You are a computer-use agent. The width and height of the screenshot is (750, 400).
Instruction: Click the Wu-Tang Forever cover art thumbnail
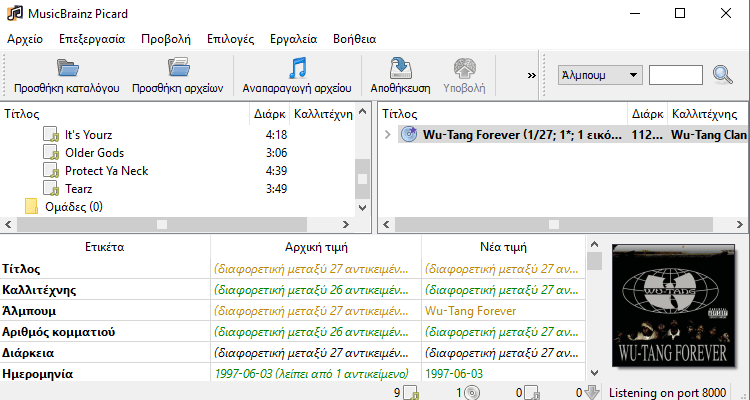(x=673, y=305)
